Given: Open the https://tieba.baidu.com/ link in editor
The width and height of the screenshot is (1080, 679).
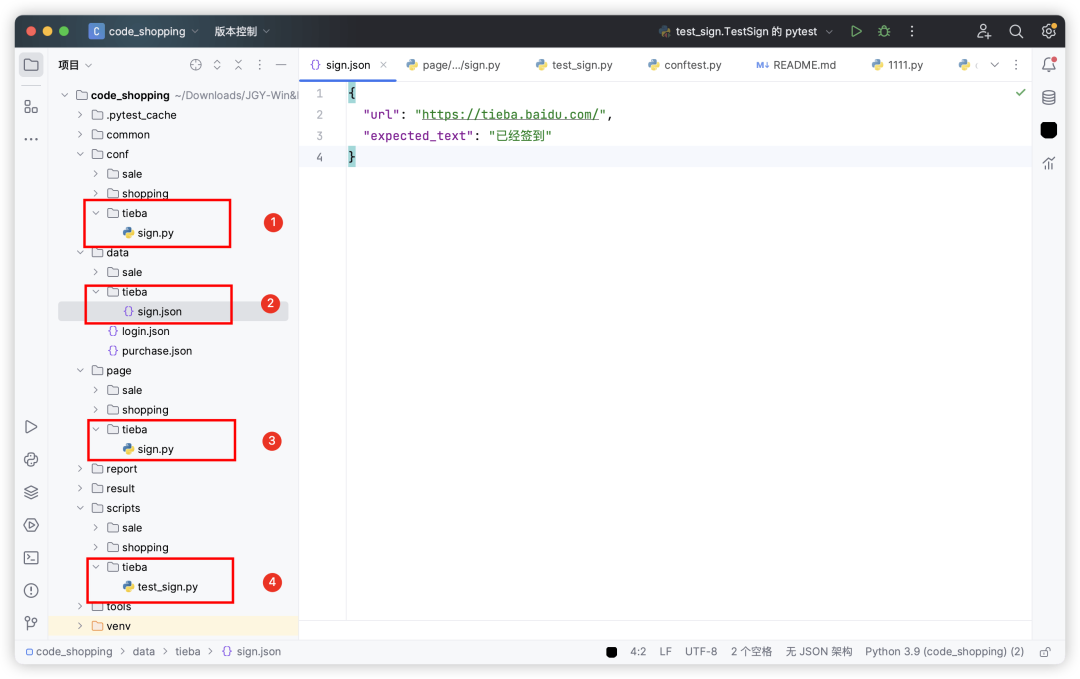Looking at the screenshot, I should [510, 114].
